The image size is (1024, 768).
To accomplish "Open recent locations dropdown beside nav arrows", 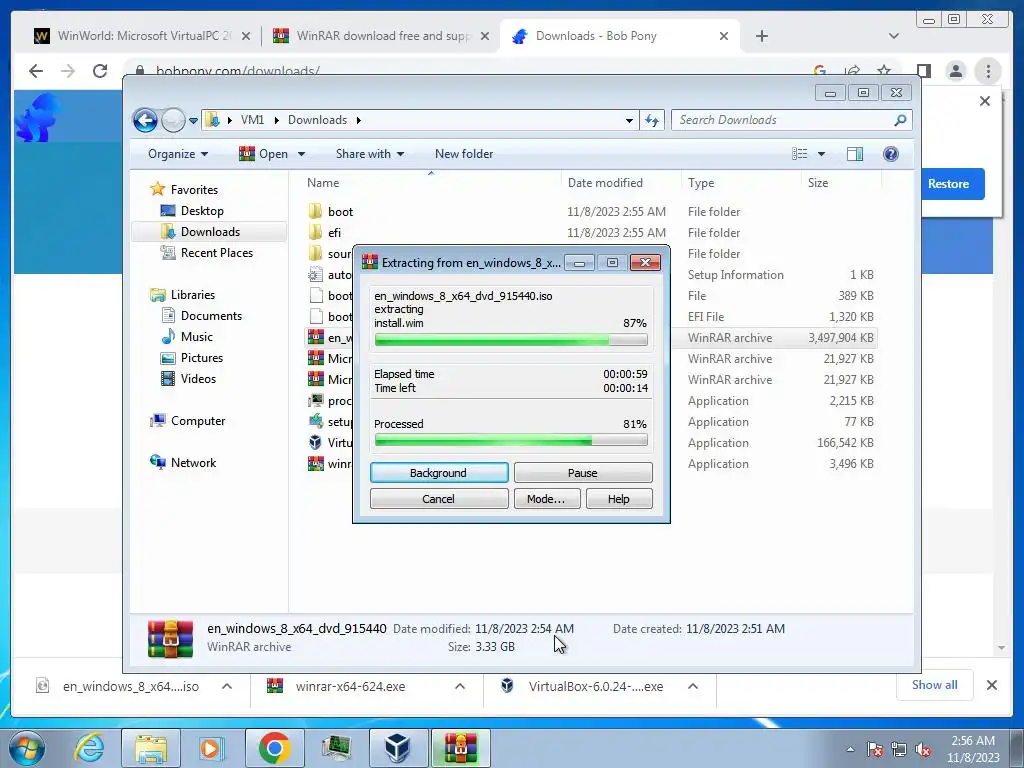I will (x=193, y=121).
